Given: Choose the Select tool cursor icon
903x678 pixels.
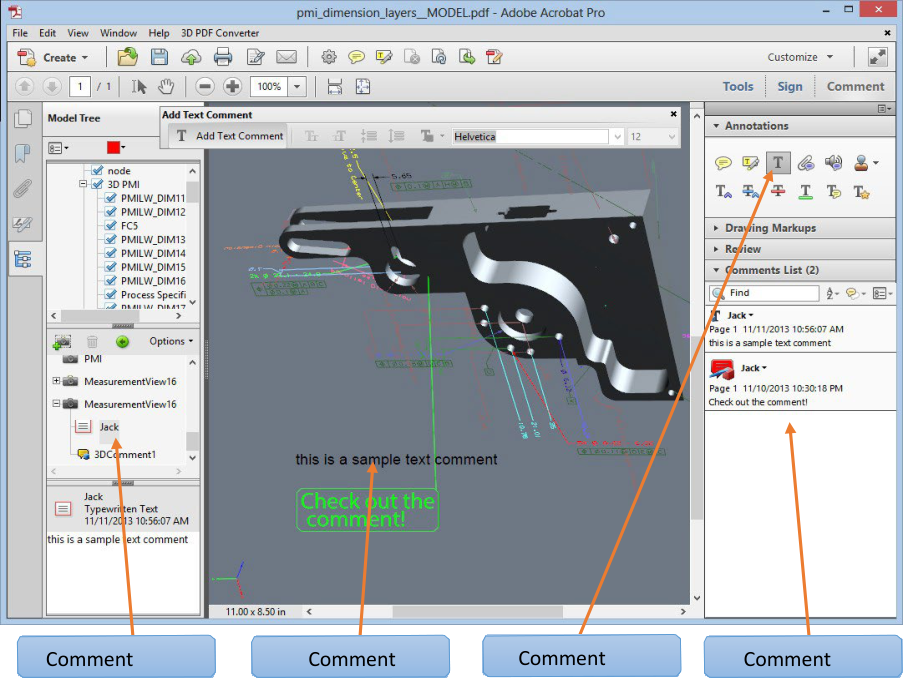Looking at the screenshot, I should 139,86.
